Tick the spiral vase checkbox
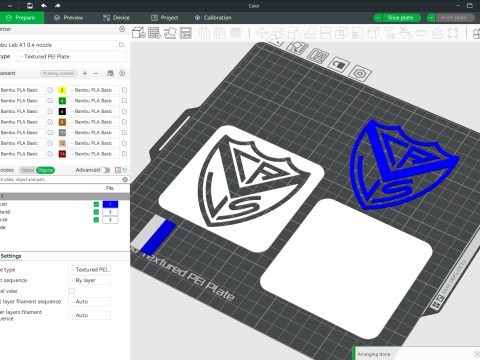The width and height of the screenshot is (480, 360). (x=71, y=291)
